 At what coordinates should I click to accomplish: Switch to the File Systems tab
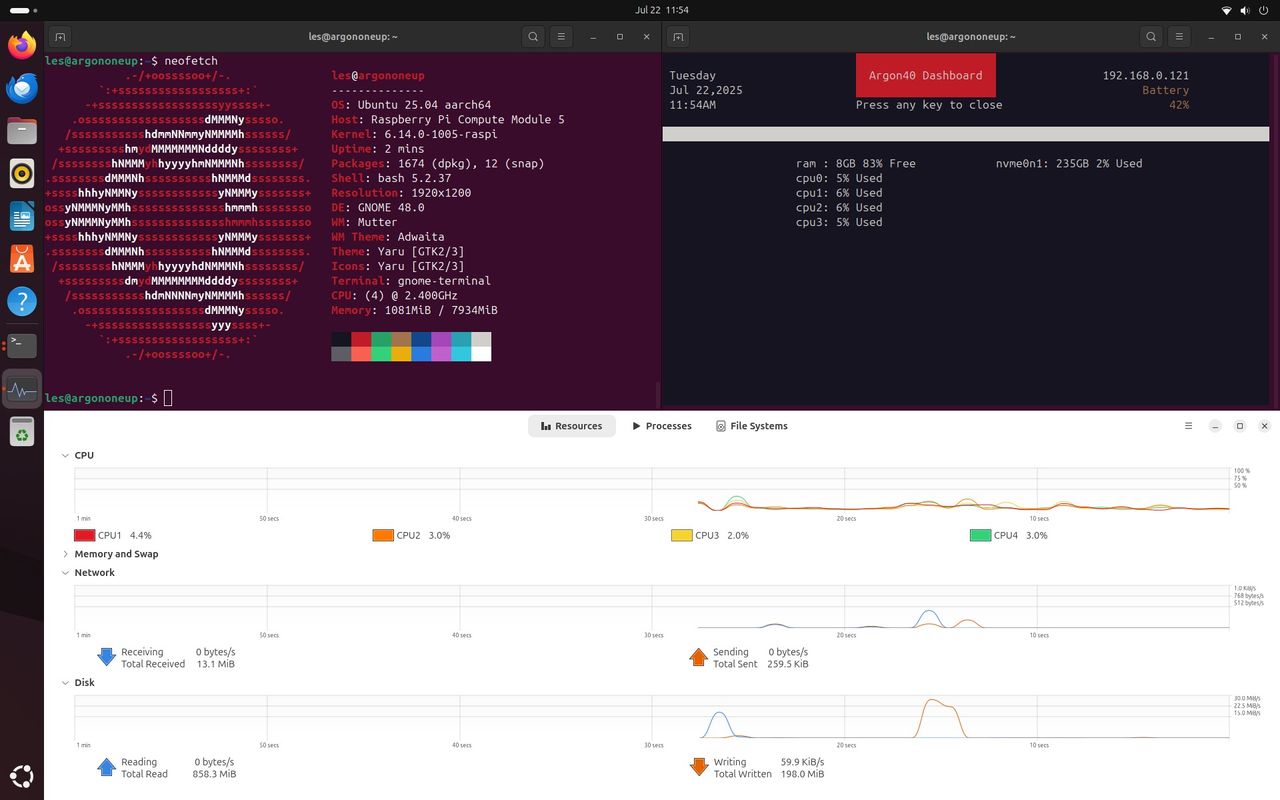pyautogui.click(x=752, y=426)
